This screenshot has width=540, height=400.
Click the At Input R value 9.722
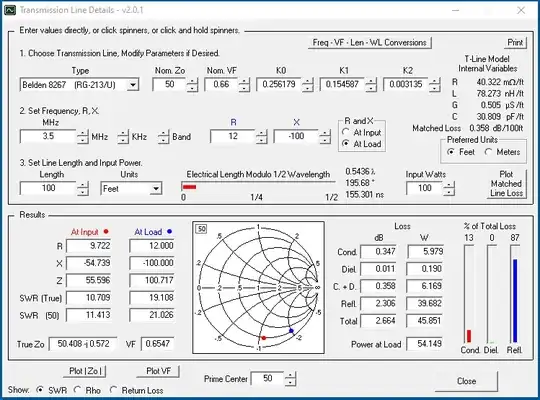(89, 246)
